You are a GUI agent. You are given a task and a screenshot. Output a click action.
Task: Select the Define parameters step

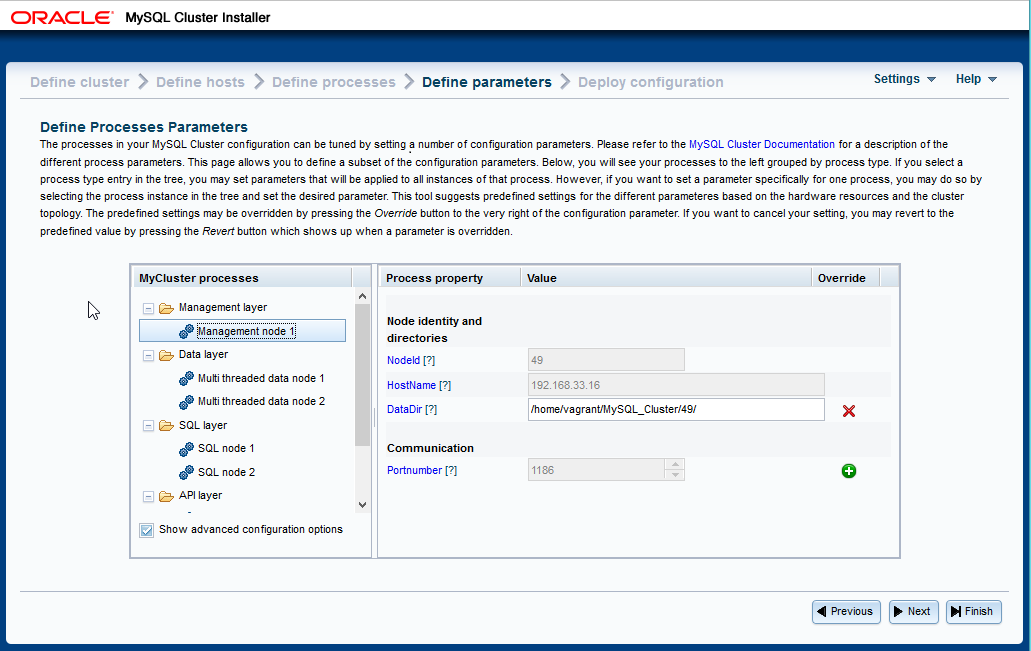click(x=487, y=82)
